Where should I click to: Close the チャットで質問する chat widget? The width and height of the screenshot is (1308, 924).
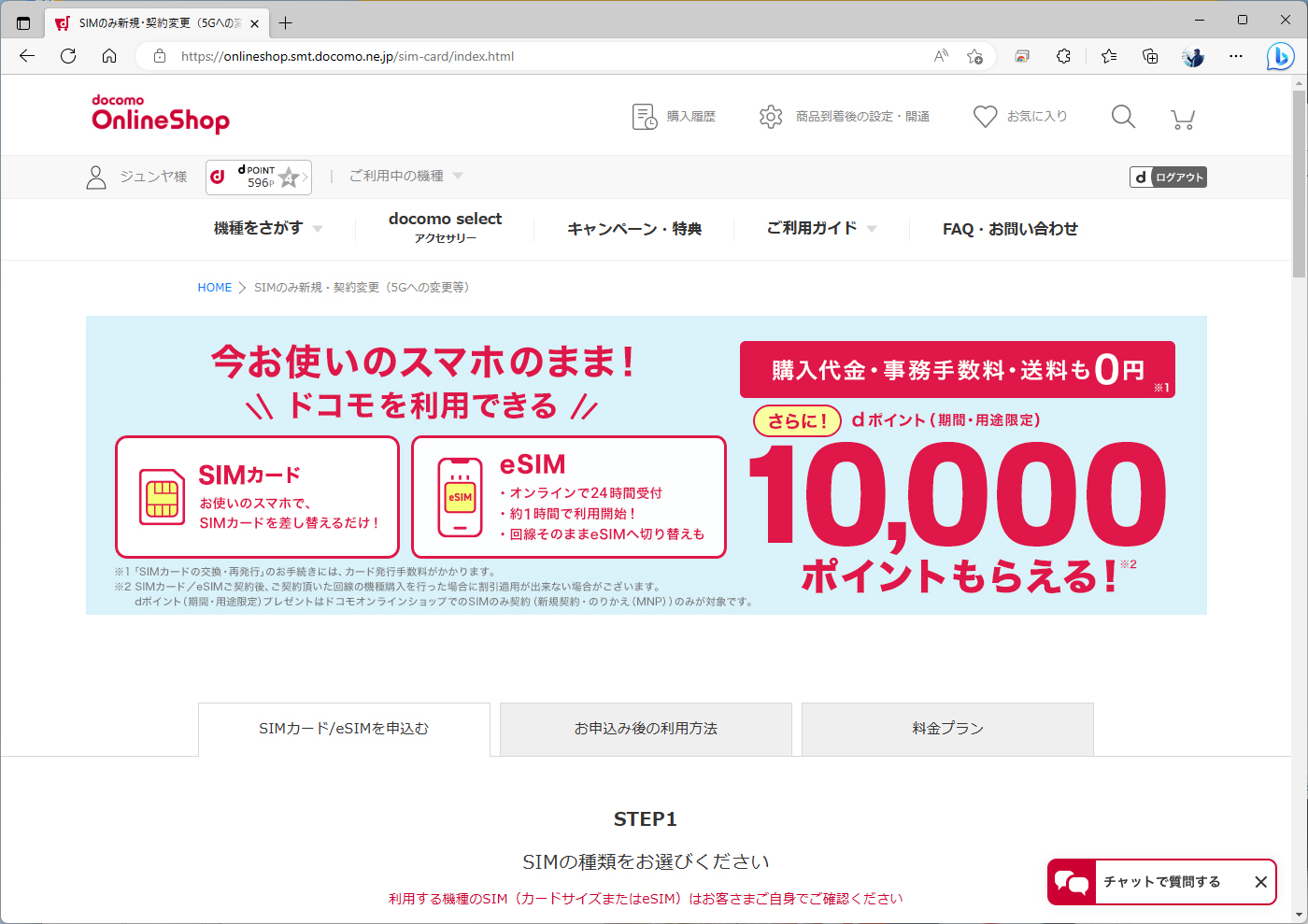pyautogui.click(x=1260, y=882)
